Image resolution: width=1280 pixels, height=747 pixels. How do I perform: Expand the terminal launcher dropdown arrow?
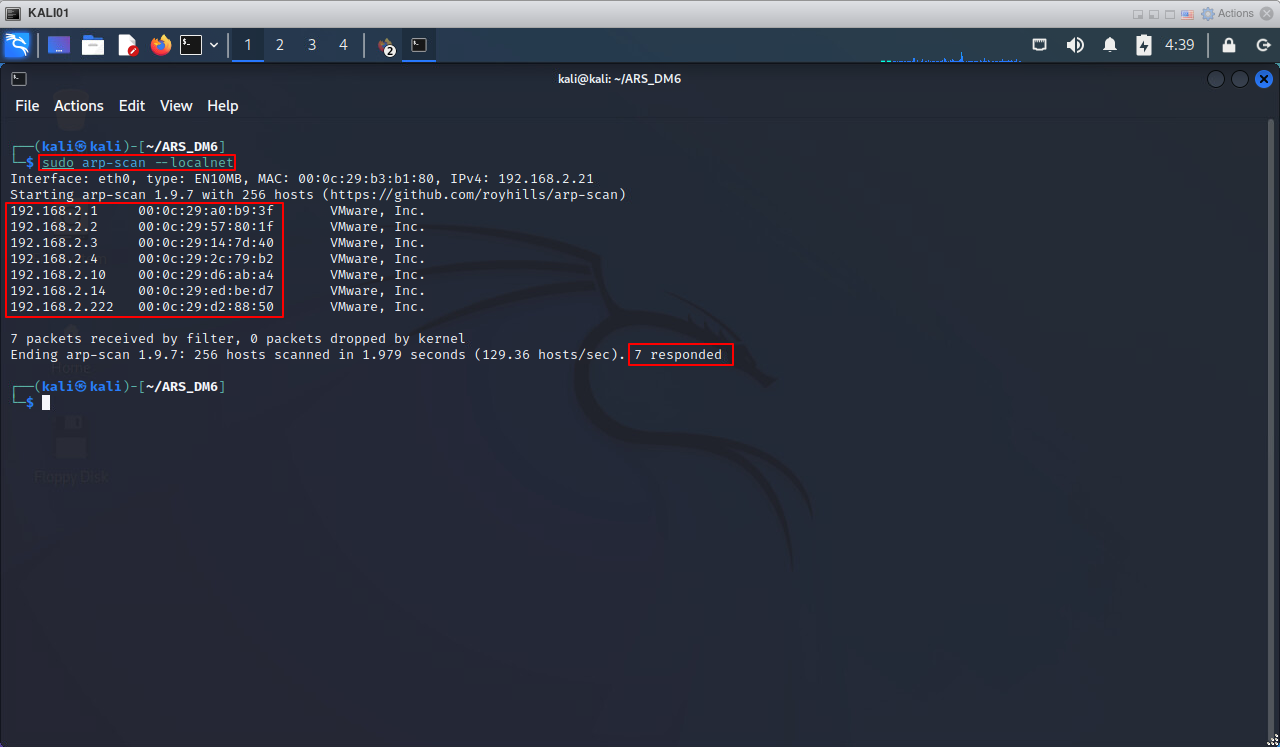coord(214,45)
